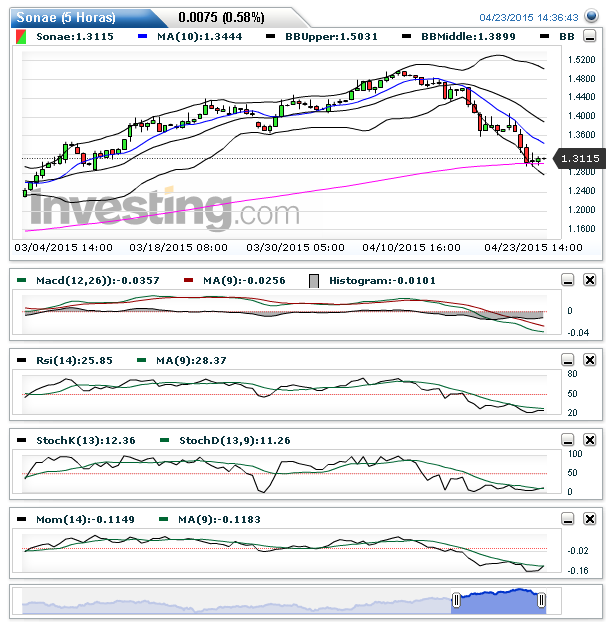613x627 pixels.
Task: Click the MA(10):1.3444 legend text
Action: tap(200, 37)
